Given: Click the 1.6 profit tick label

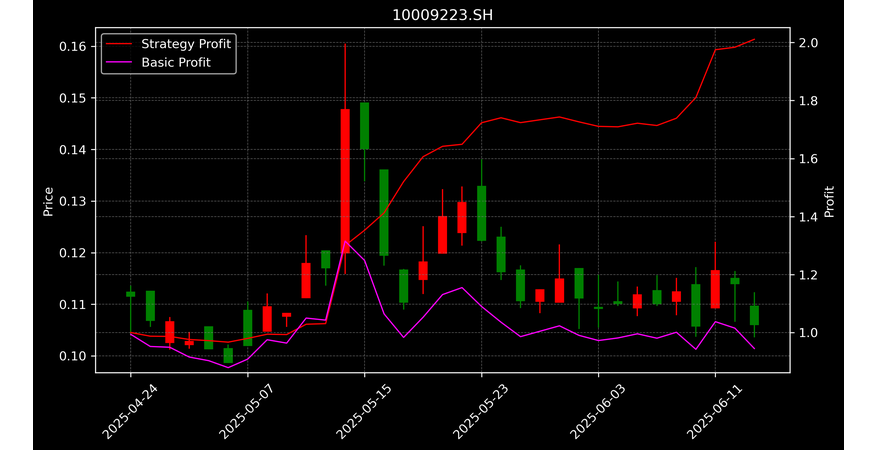Looking at the screenshot, I should tap(808, 159).
